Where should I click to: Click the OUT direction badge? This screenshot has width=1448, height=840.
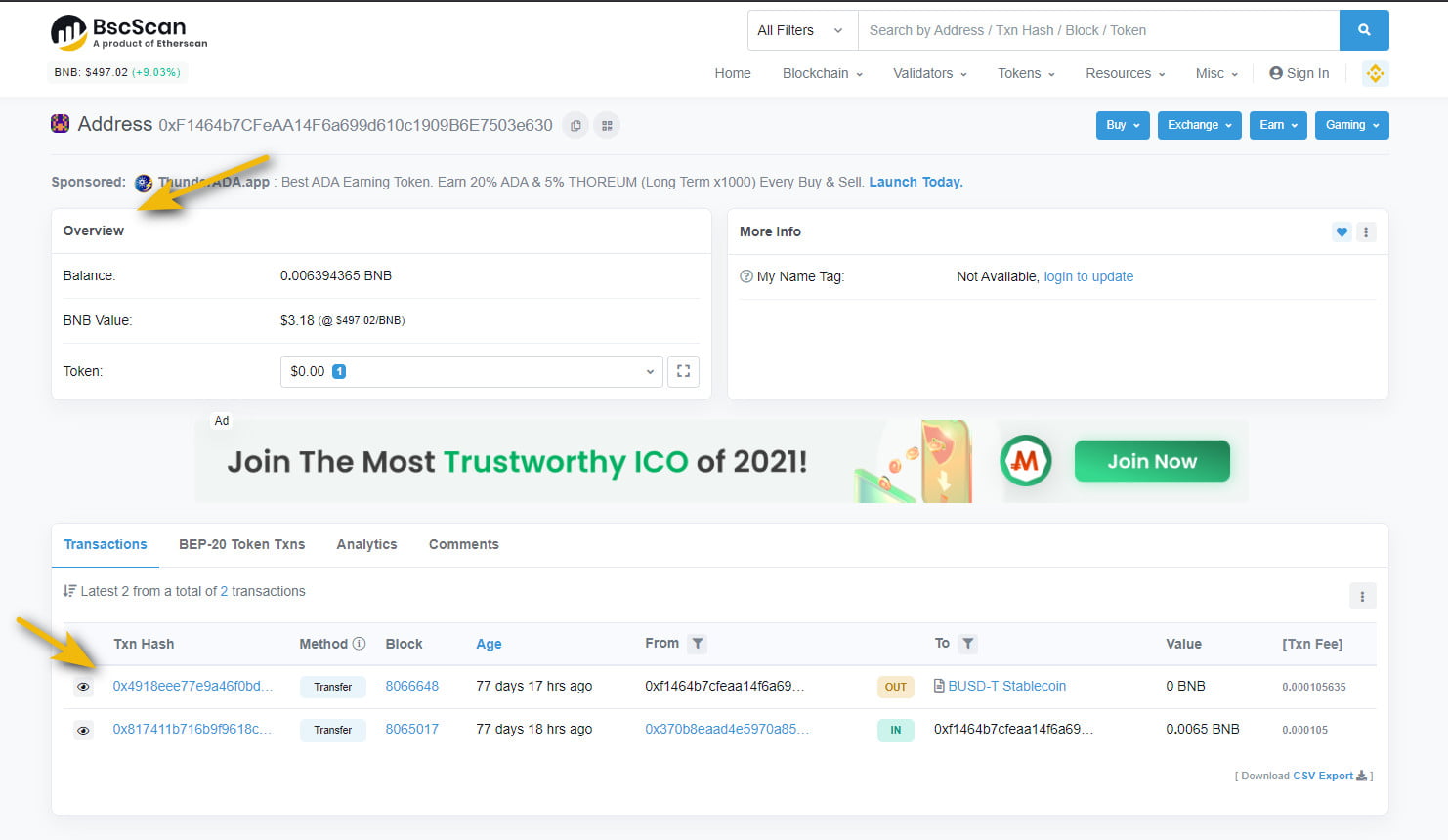(896, 687)
